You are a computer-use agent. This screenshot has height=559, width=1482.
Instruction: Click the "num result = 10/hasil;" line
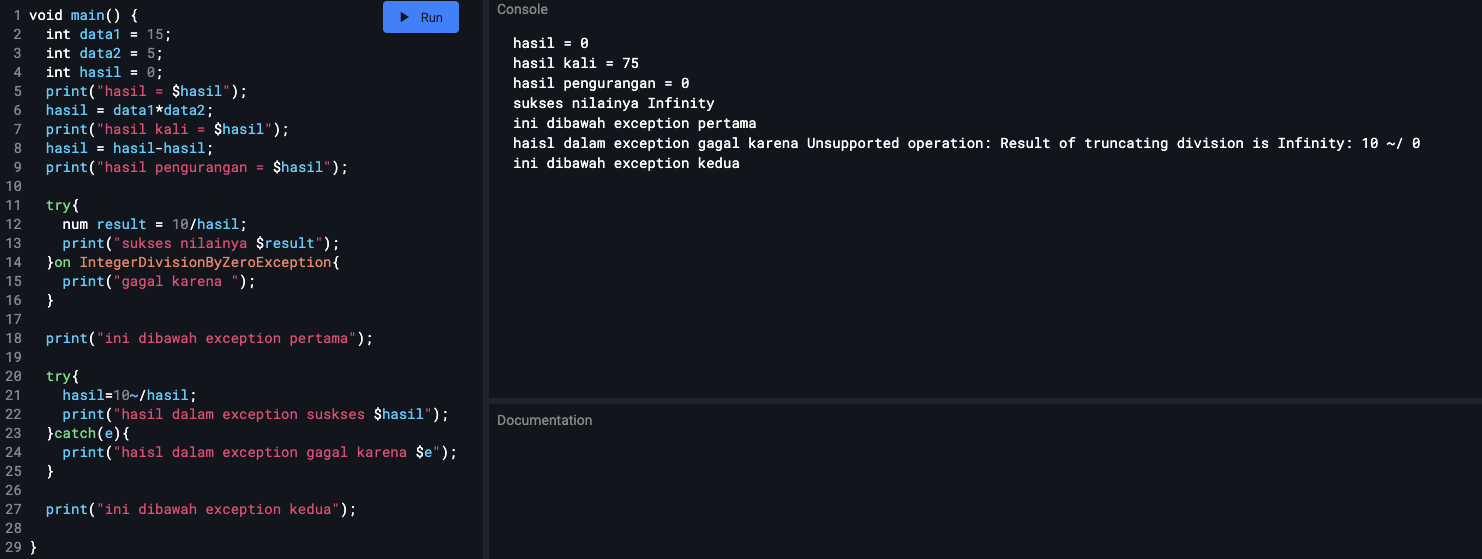click(x=154, y=224)
